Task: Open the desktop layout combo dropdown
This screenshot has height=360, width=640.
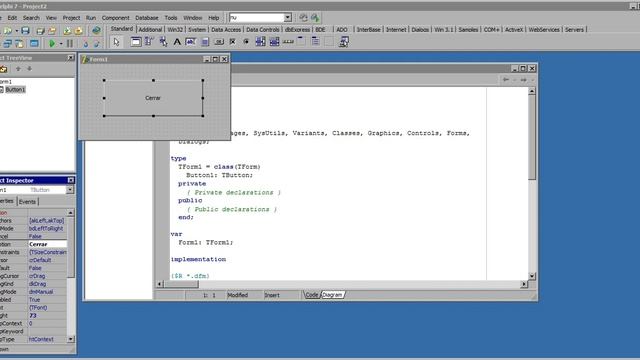Action: point(288,18)
